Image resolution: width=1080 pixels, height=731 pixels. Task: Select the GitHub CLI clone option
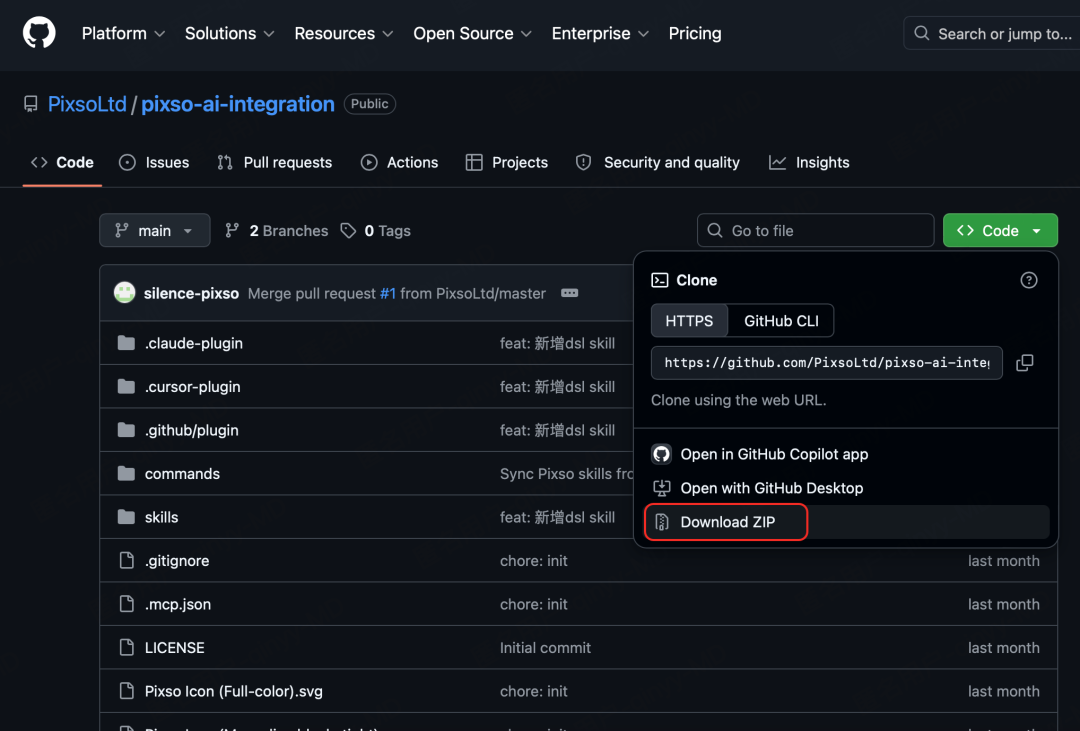coord(781,320)
